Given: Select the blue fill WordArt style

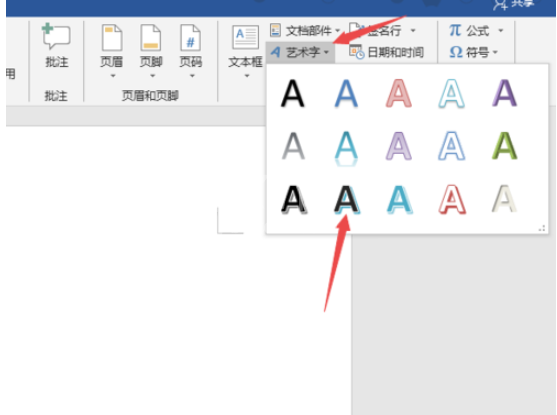Looking at the screenshot, I should [346, 93].
